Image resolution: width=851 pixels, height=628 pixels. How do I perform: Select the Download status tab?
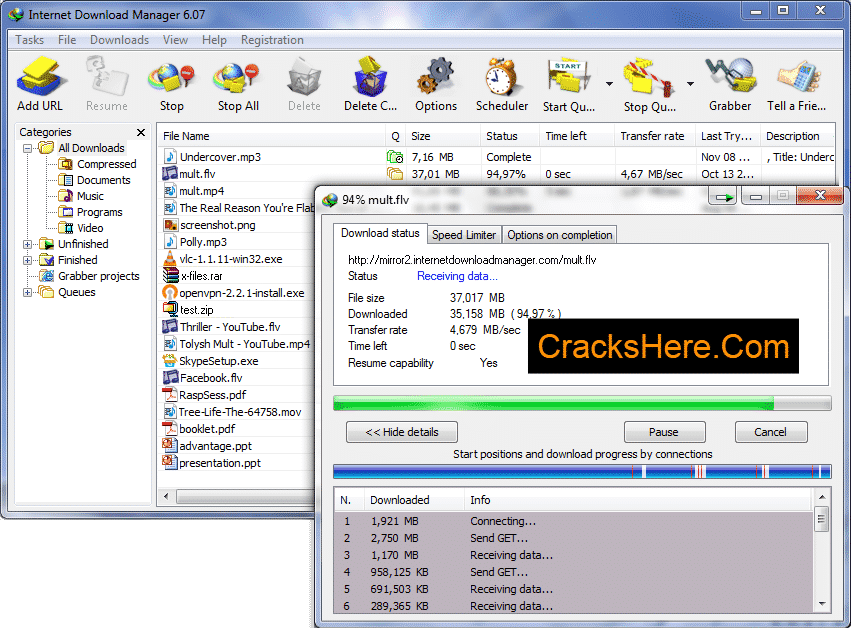[x=380, y=233]
